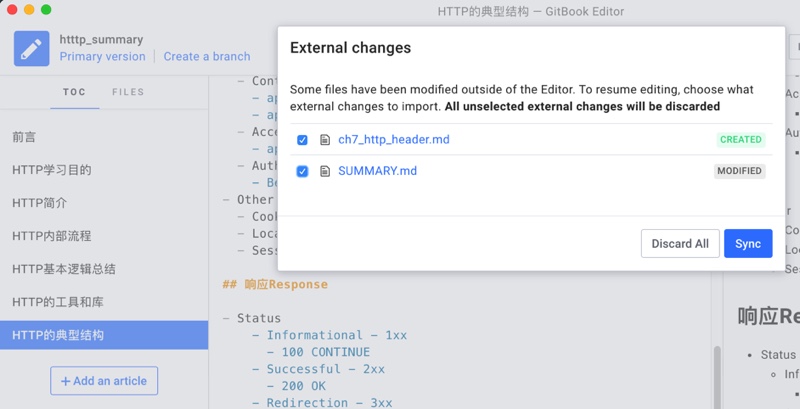Switch to the FILES tab
800x409 pixels.
(x=128, y=92)
